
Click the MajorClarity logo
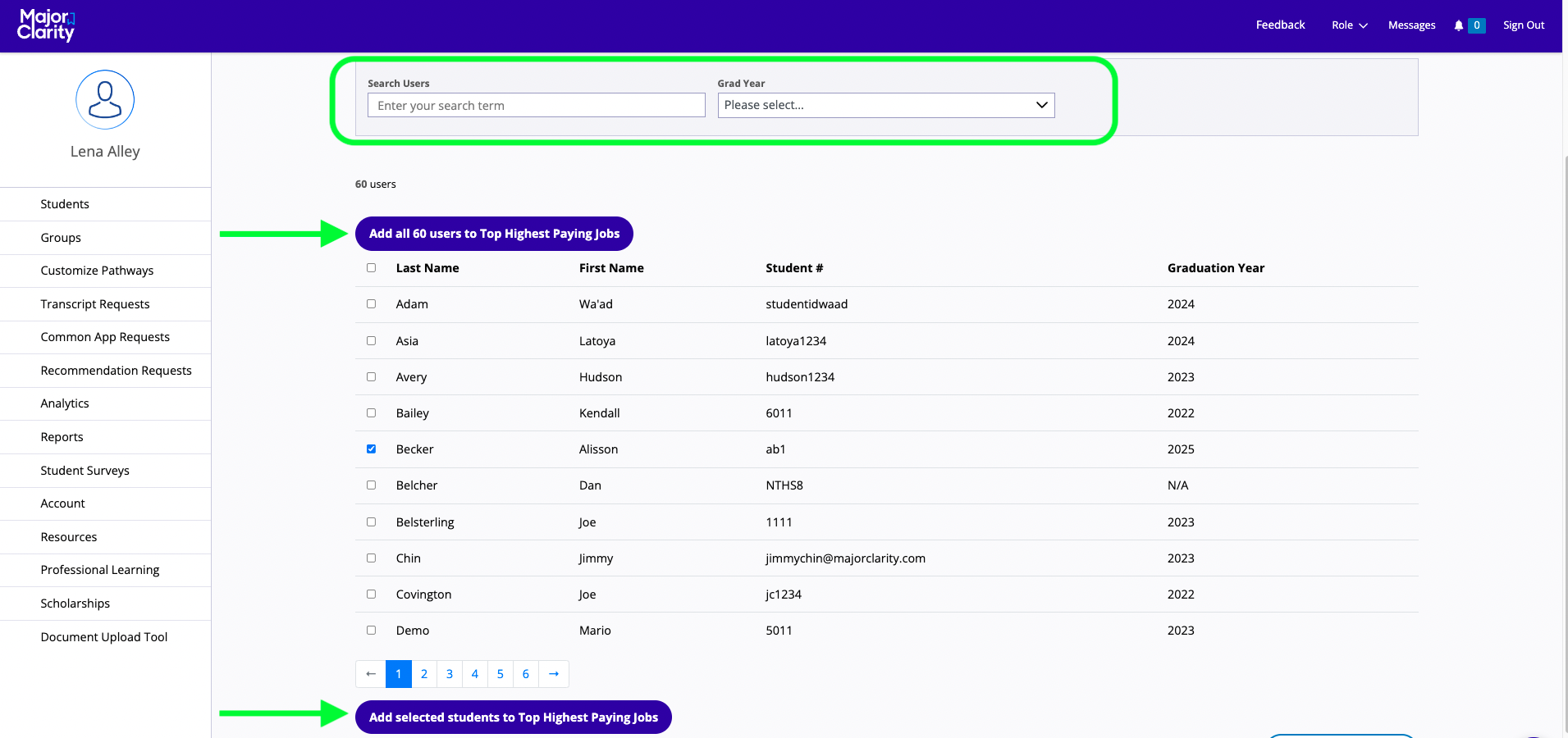tap(46, 25)
